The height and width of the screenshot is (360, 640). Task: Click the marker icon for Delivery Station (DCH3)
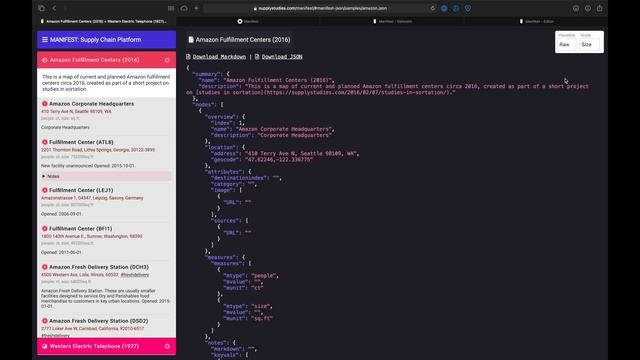pos(45,267)
